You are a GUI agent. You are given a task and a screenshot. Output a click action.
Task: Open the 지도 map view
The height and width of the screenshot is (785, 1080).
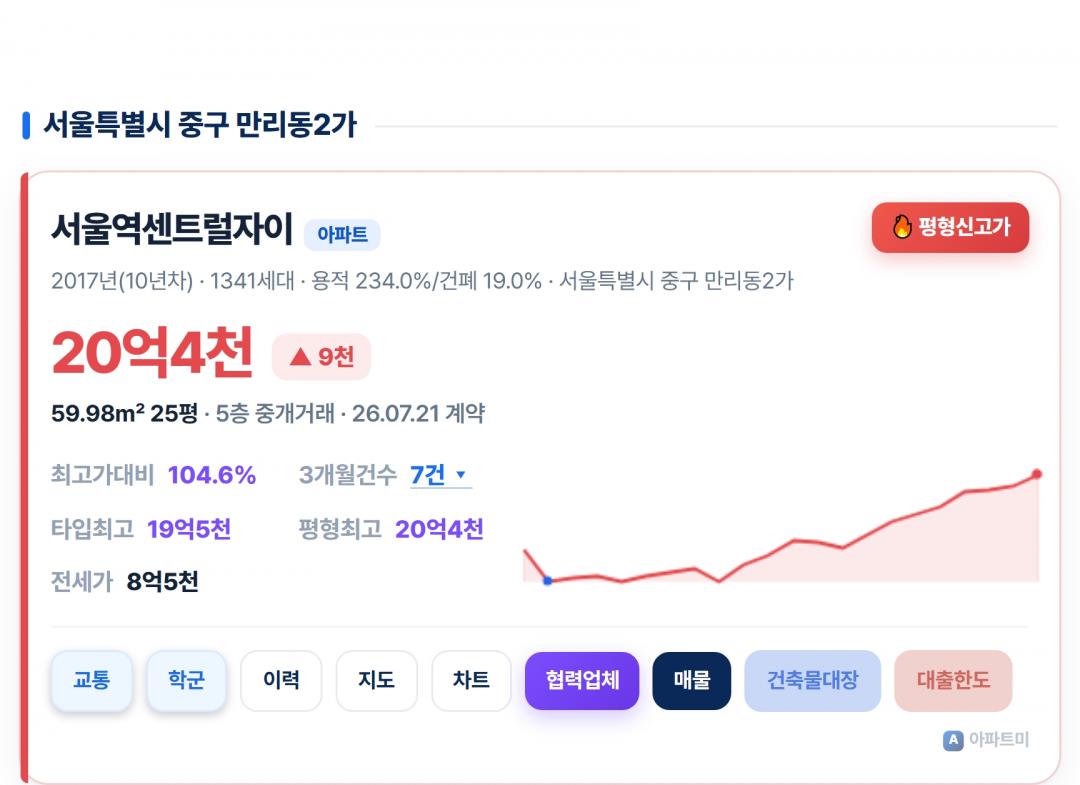[376, 680]
